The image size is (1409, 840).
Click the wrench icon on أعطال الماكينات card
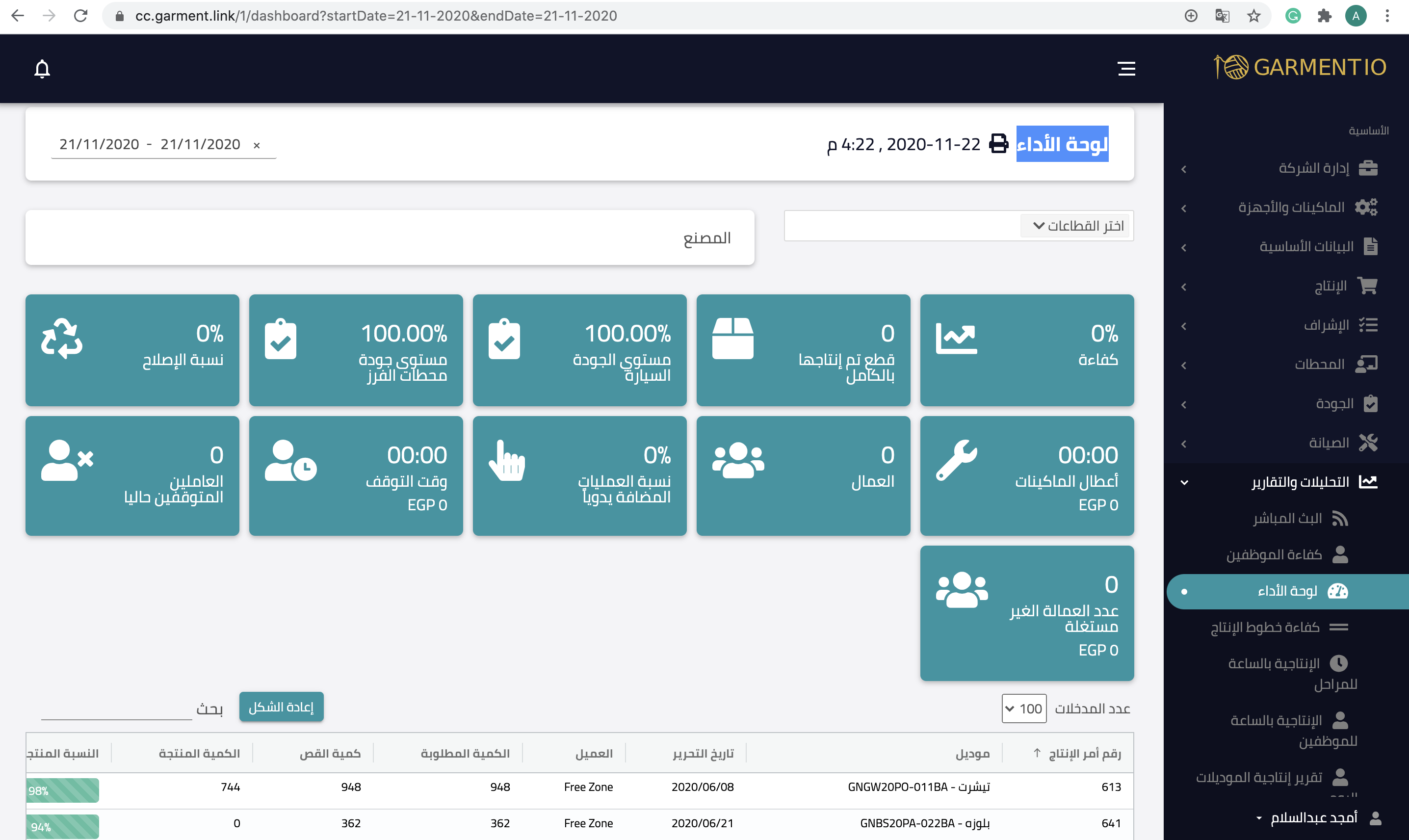tap(956, 460)
